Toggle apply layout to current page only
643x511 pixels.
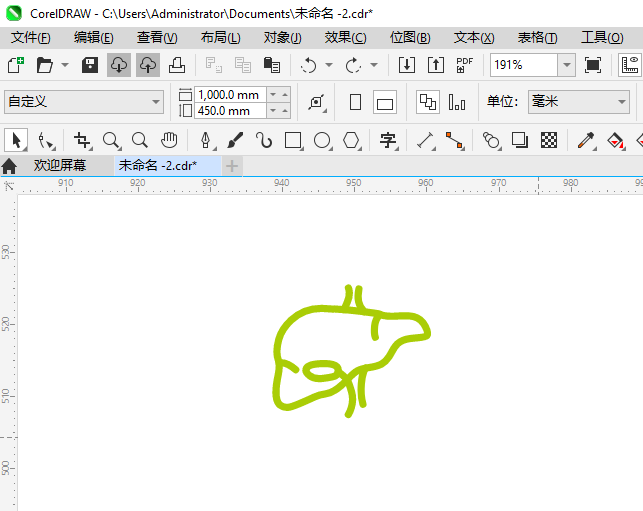457,102
